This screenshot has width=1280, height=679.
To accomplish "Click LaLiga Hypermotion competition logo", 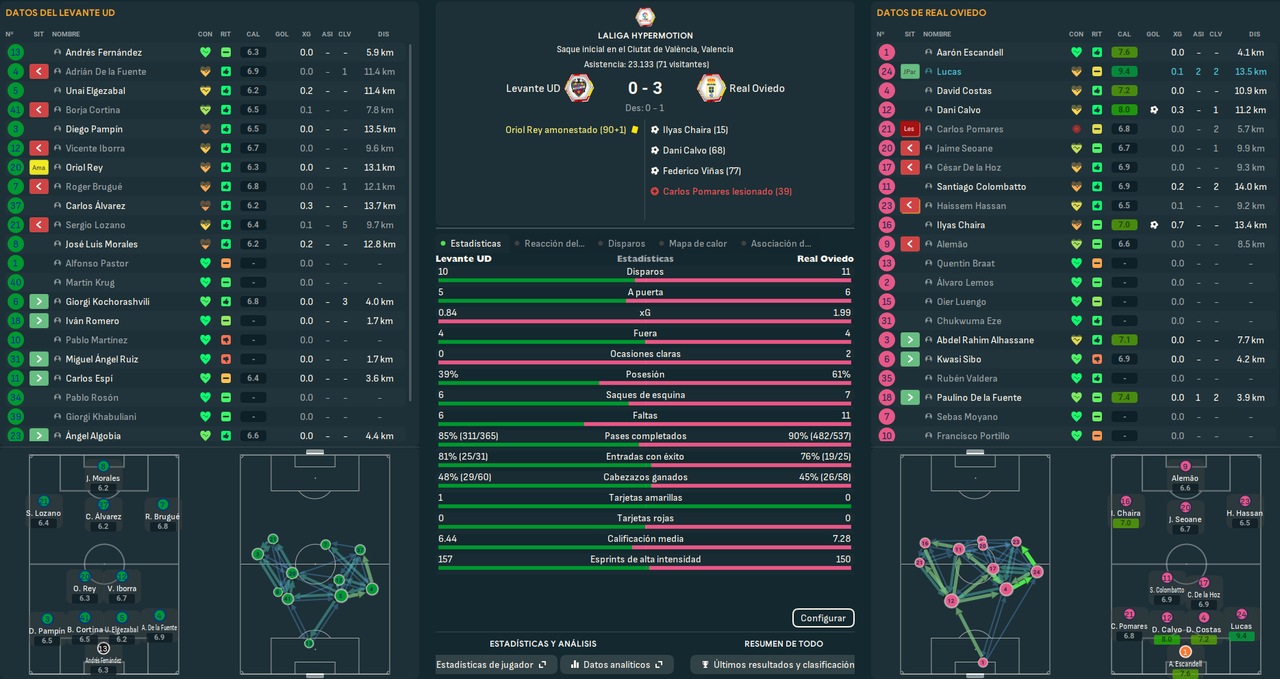I will point(645,16).
